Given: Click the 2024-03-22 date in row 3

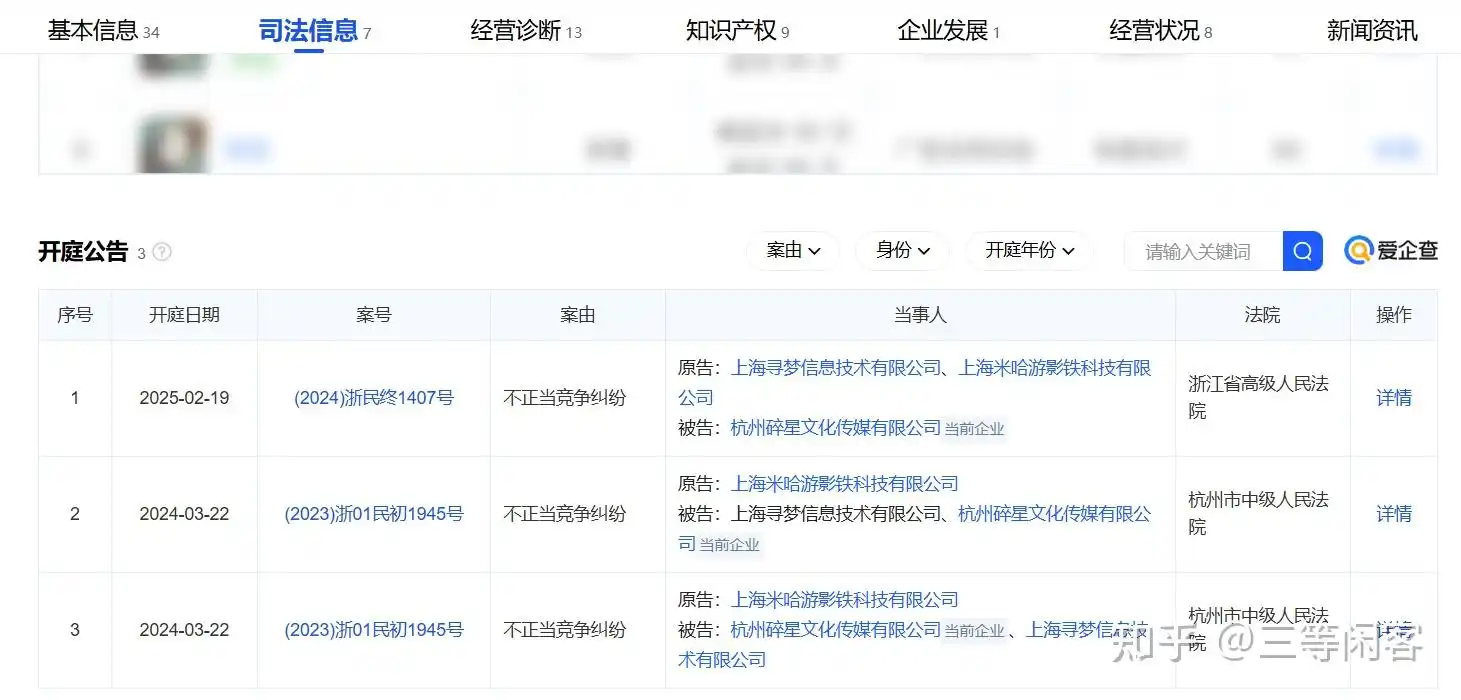Looking at the screenshot, I should [184, 630].
